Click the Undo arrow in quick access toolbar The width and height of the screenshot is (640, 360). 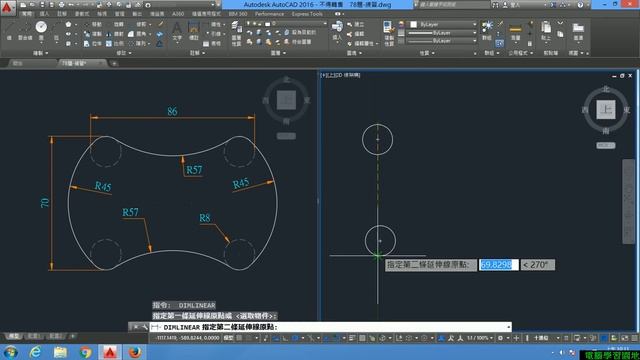point(71,5)
